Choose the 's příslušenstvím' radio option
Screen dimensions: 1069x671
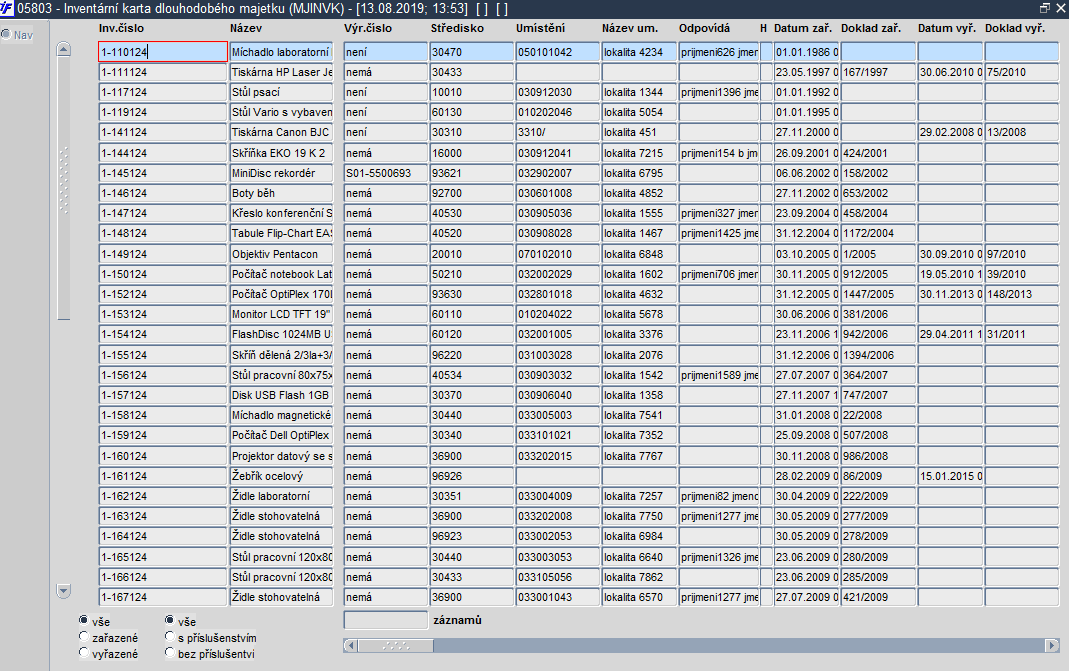tap(170, 637)
